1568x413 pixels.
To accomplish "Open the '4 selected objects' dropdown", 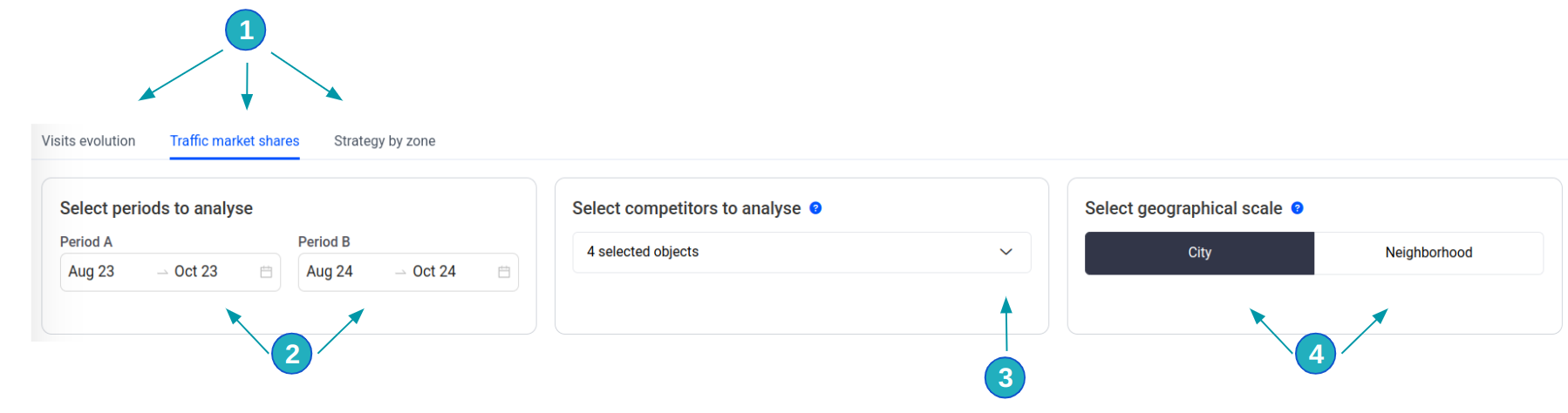I will tap(785, 252).
